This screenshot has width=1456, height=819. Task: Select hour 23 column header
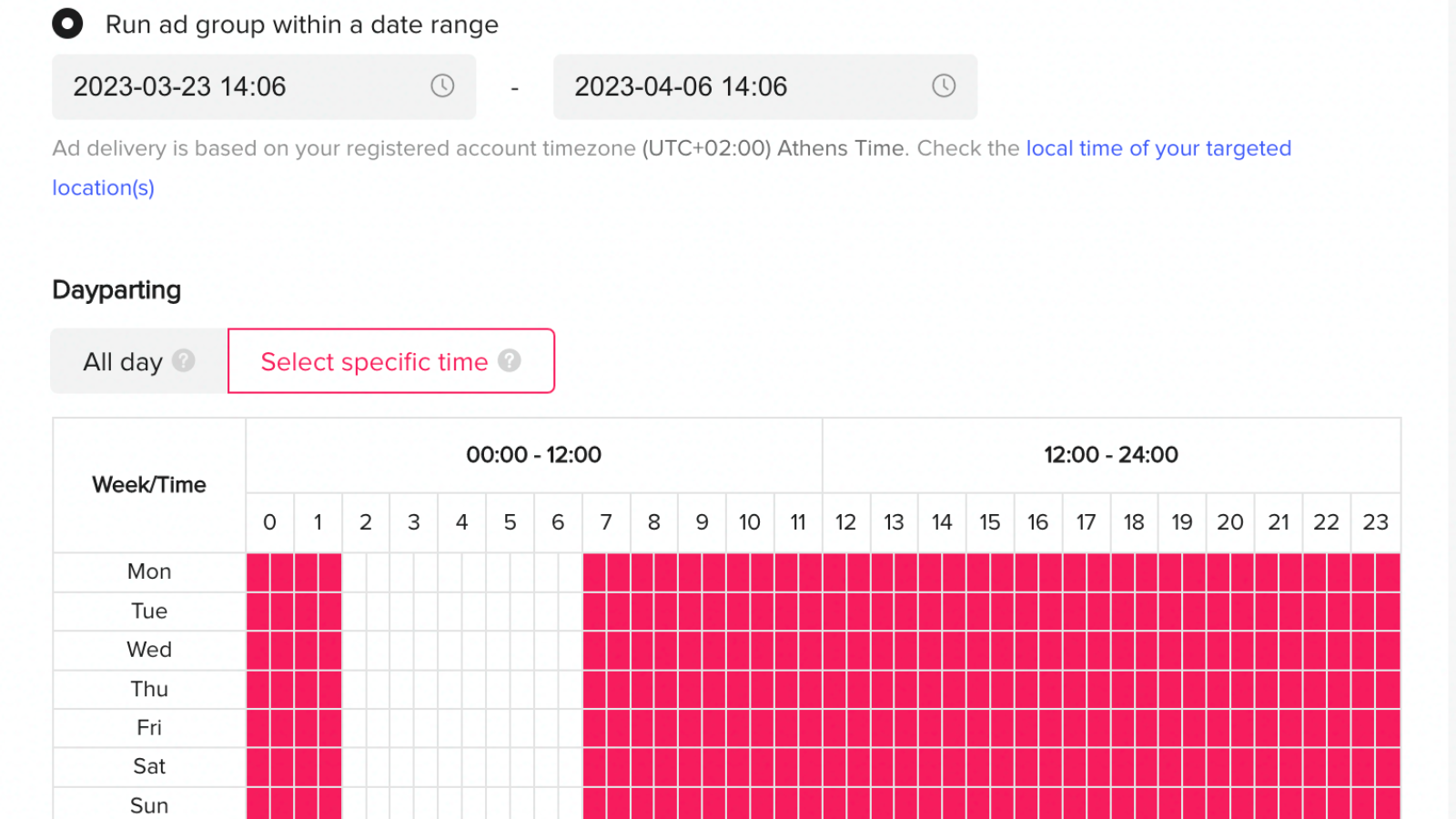pyautogui.click(x=1375, y=522)
